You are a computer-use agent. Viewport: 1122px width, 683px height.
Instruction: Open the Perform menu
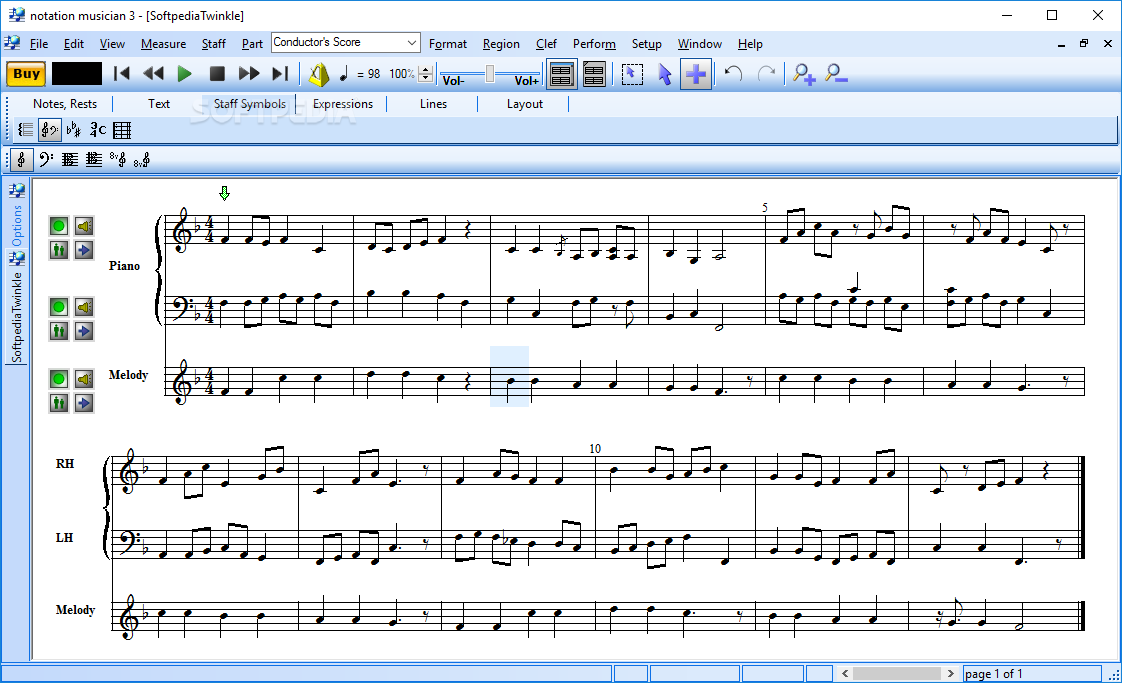[594, 44]
